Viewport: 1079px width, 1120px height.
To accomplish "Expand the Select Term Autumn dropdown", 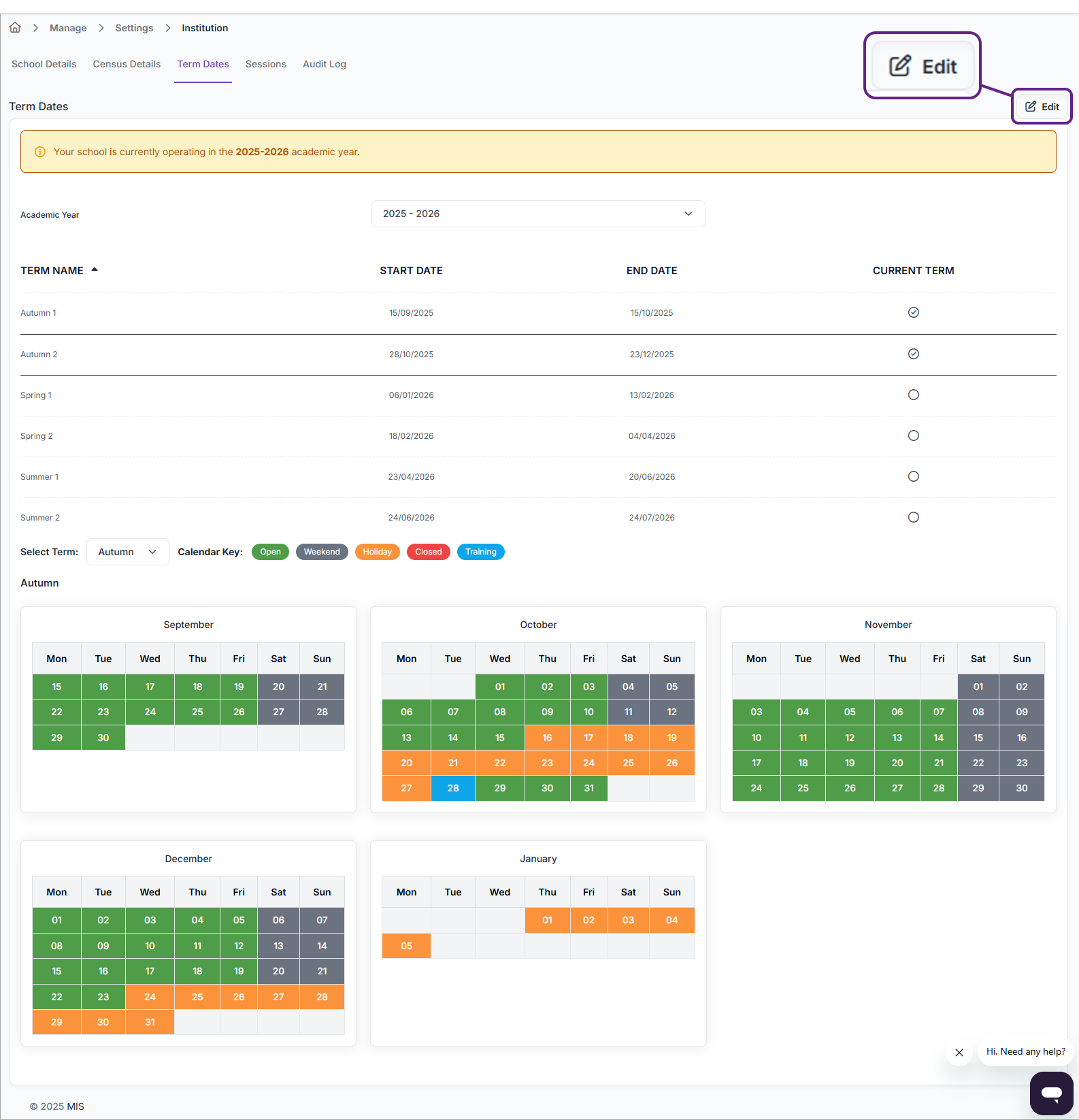I will pos(127,552).
